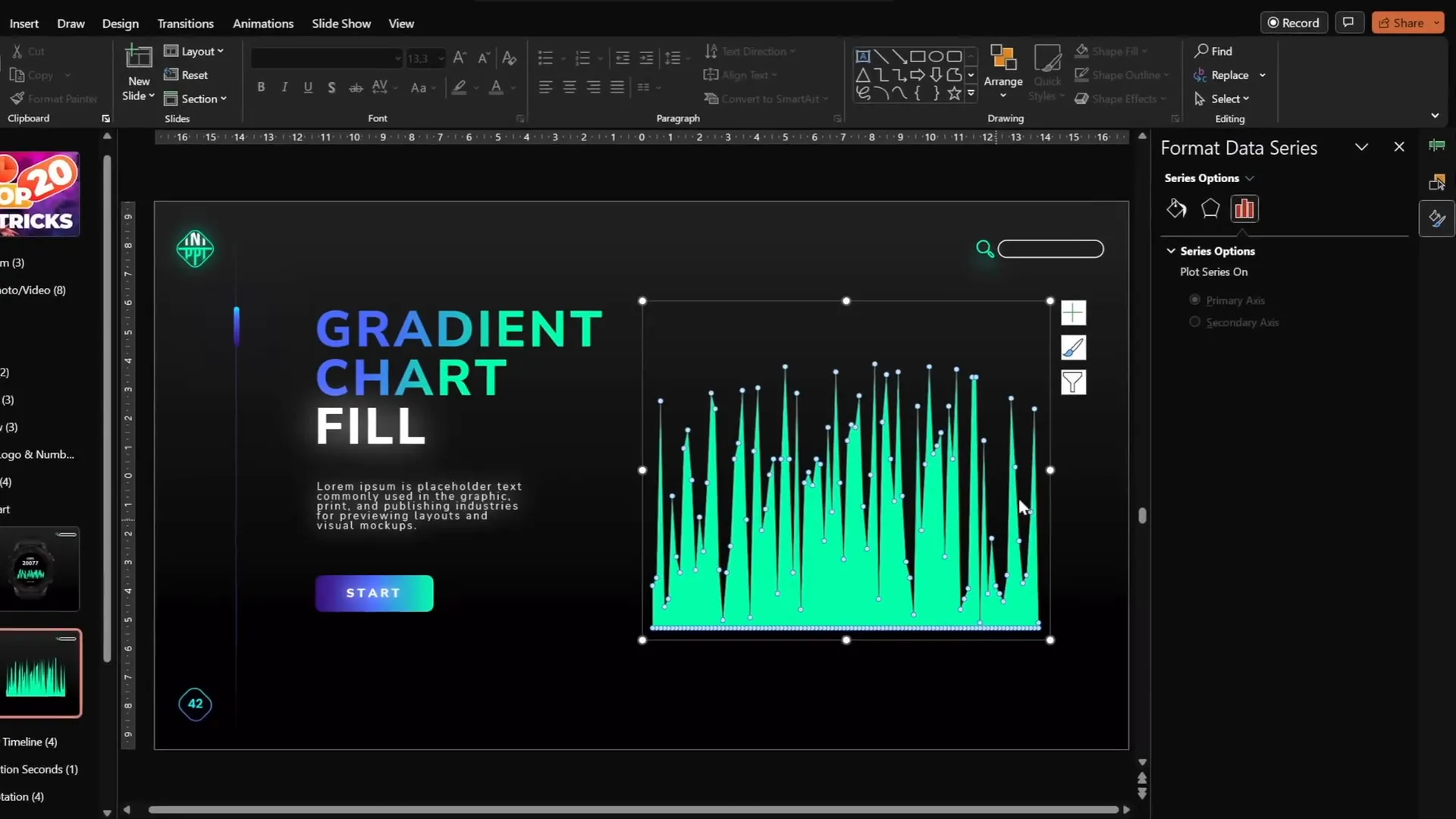
Task: Select the text box shape in gallery
Action: click(863, 56)
